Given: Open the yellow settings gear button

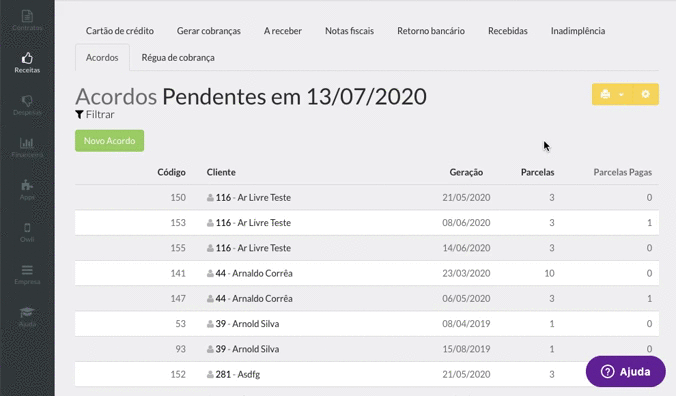Looking at the screenshot, I should [x=645, y=94].
